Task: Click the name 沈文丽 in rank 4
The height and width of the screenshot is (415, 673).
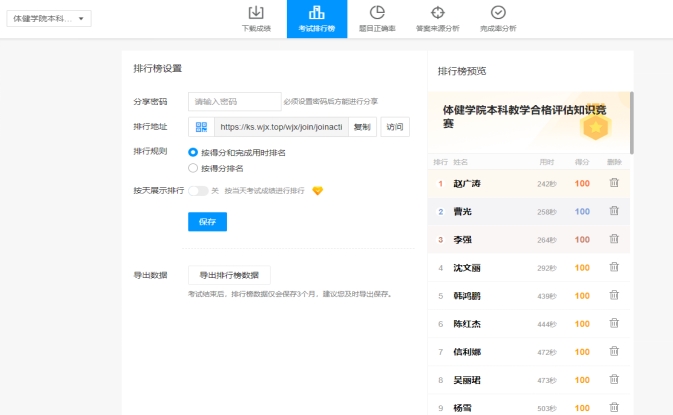Action: pos(467,268)
